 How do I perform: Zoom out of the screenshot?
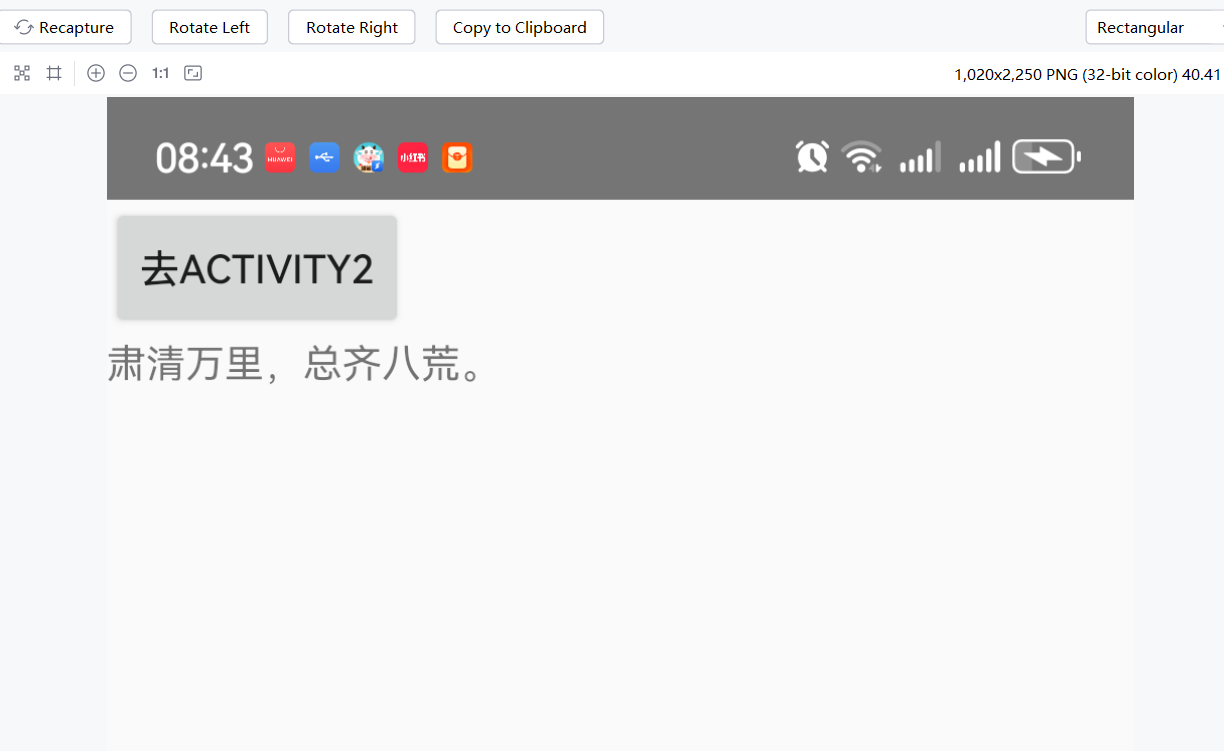click(x=128, y=73)
